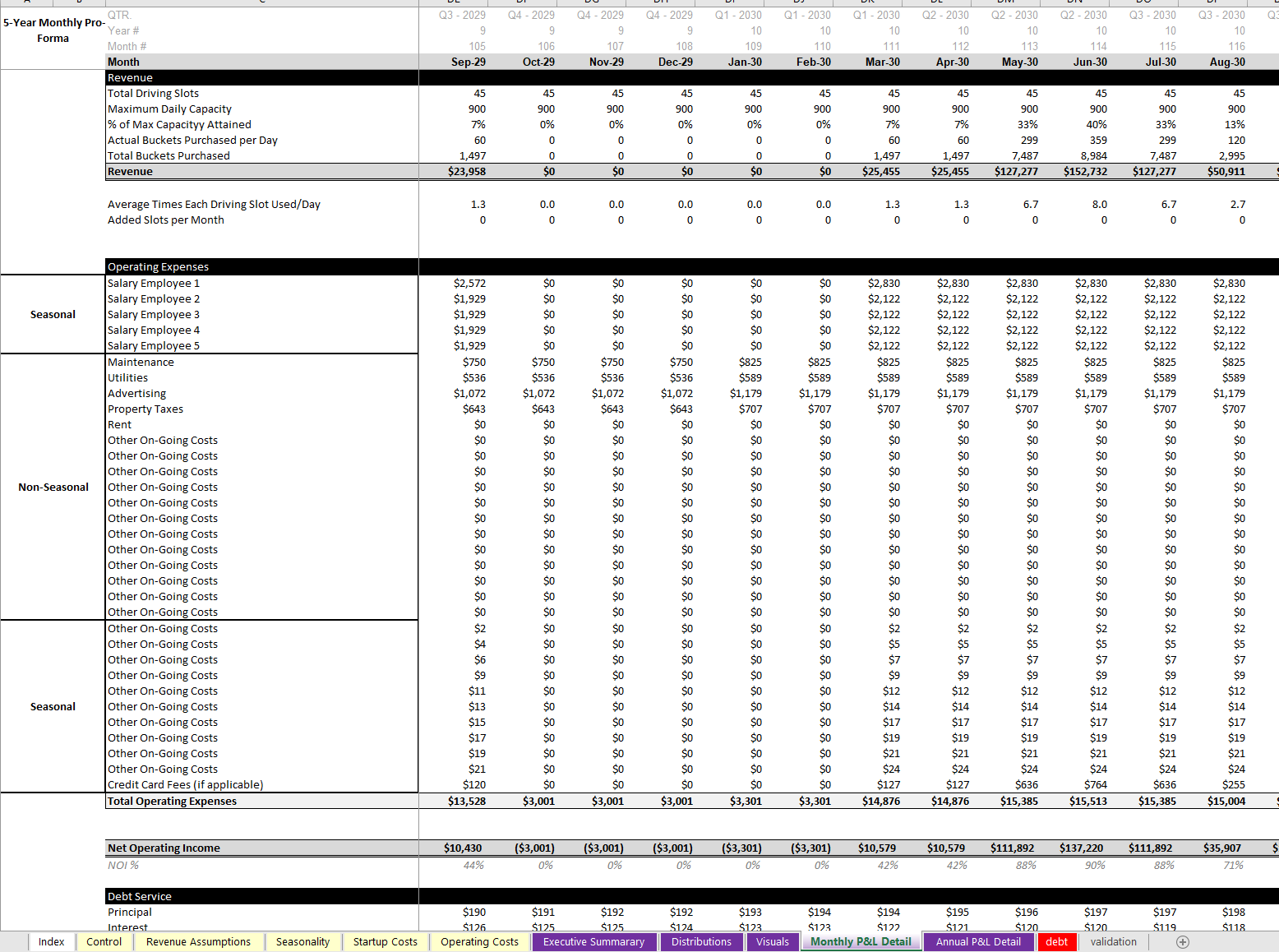The width and height of the screenshot is (1279, 952).
Task: Open the Annual P&L Detail tab
Action: pos(978,942)
